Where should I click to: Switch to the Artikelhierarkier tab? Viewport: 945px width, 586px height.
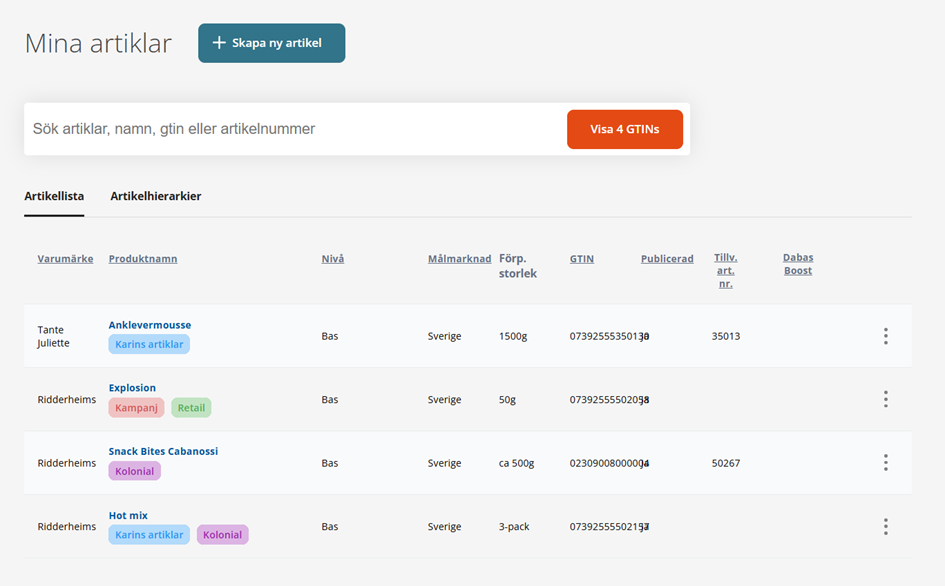[x=155, y=196]
